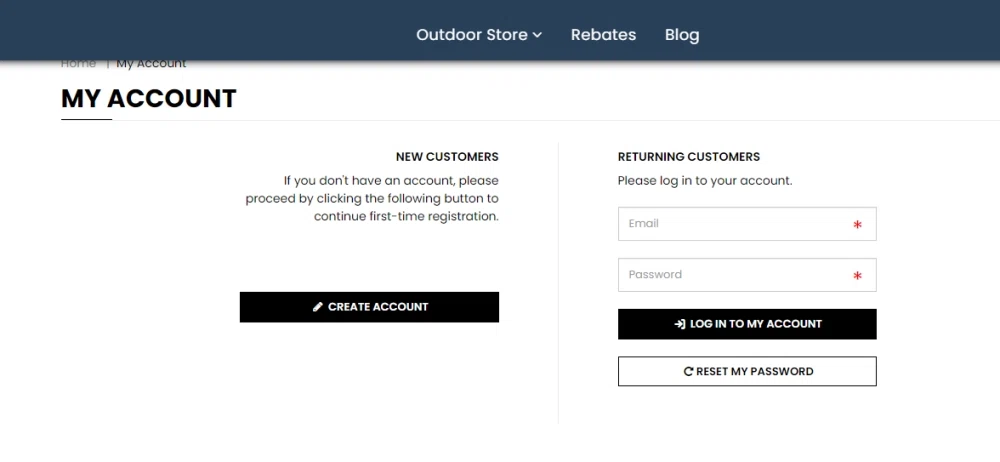Click the 'Please log in to your account.' text
1000x462 pixels.
[705, 181]
